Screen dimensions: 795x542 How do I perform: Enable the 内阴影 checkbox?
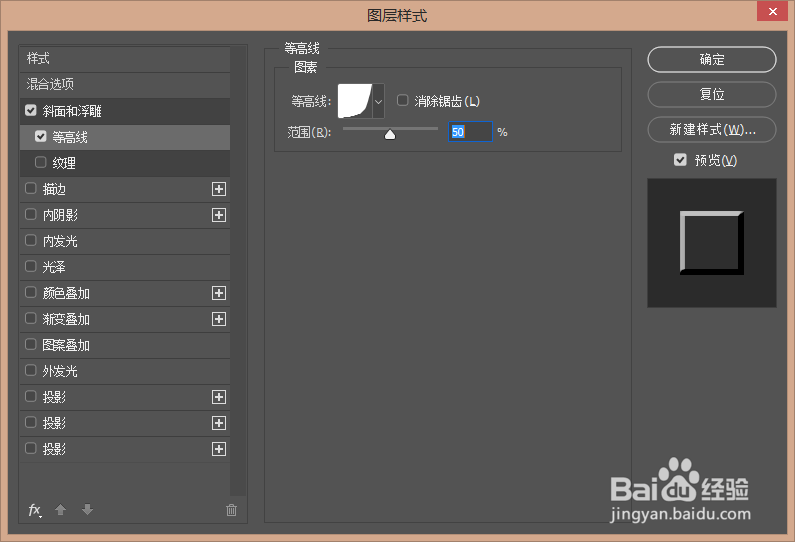tap(31, 214)
